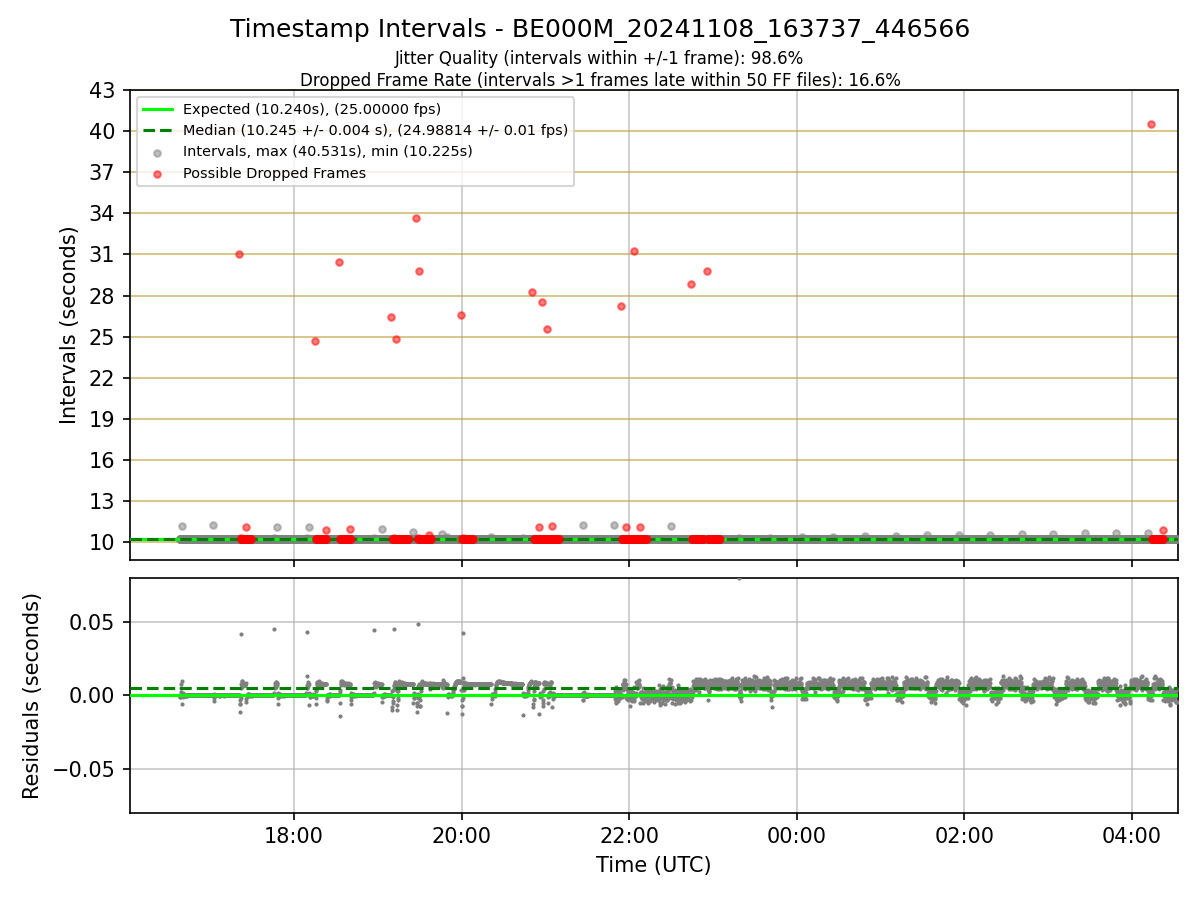The image size is (1200, 900).
Task: Click the highest red point near 40 seconds
Action: coord(1151,124)
